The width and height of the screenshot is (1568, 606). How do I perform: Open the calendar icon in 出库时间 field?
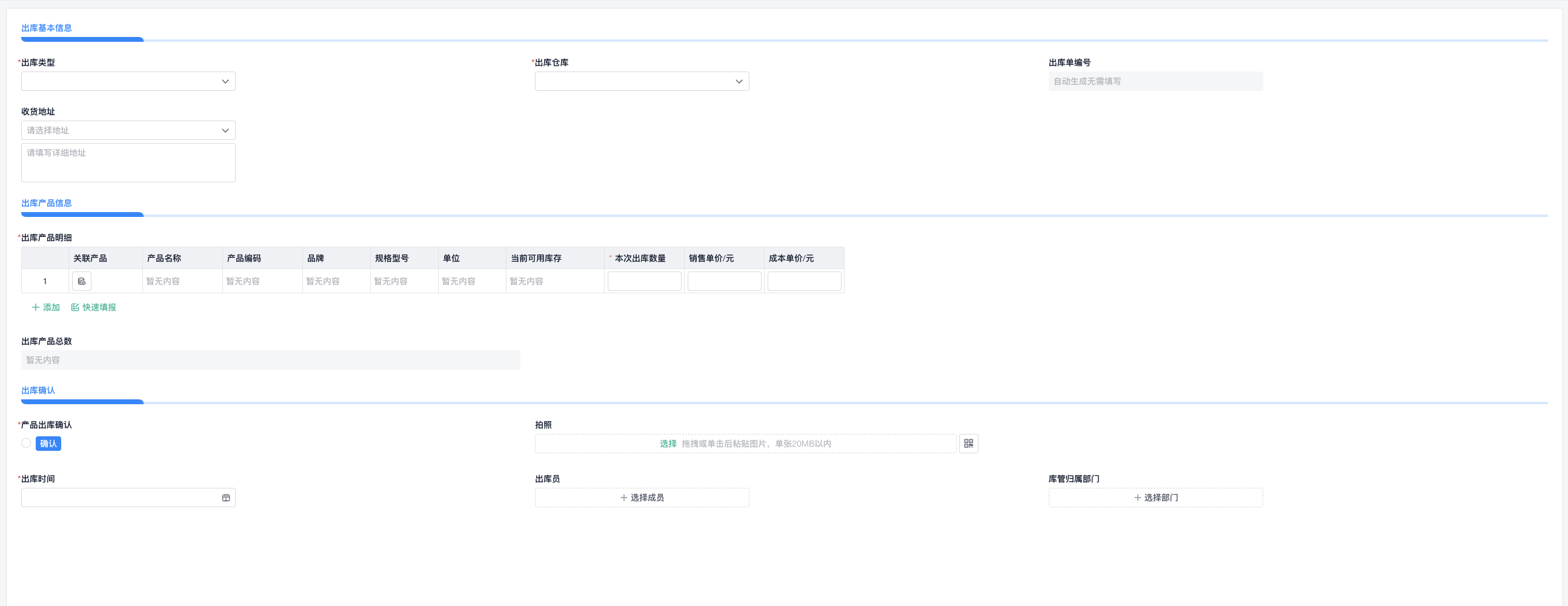pyautogui.click(x=226, y=498)
